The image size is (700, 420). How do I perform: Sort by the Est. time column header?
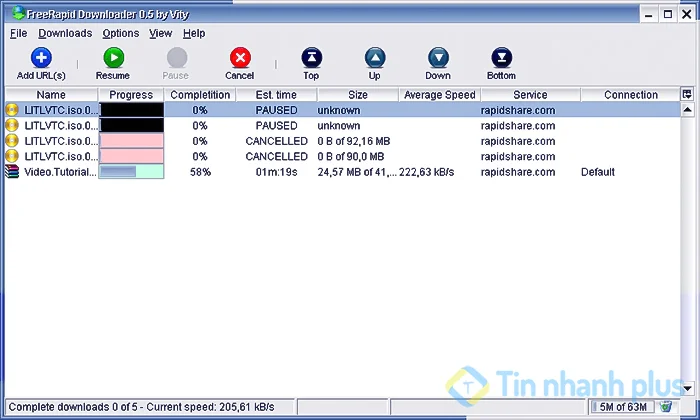[276, 95]
